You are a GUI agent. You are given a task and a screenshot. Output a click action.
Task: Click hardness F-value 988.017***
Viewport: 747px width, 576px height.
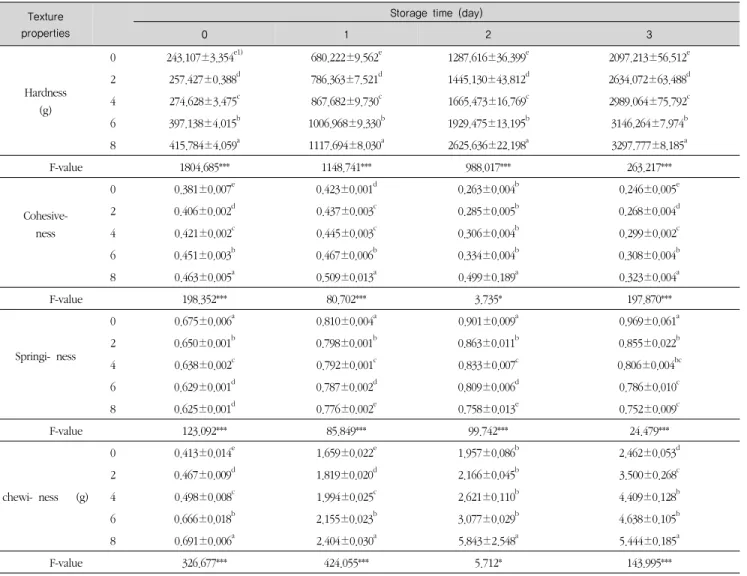pyautogui.click(x=488, y=167)
